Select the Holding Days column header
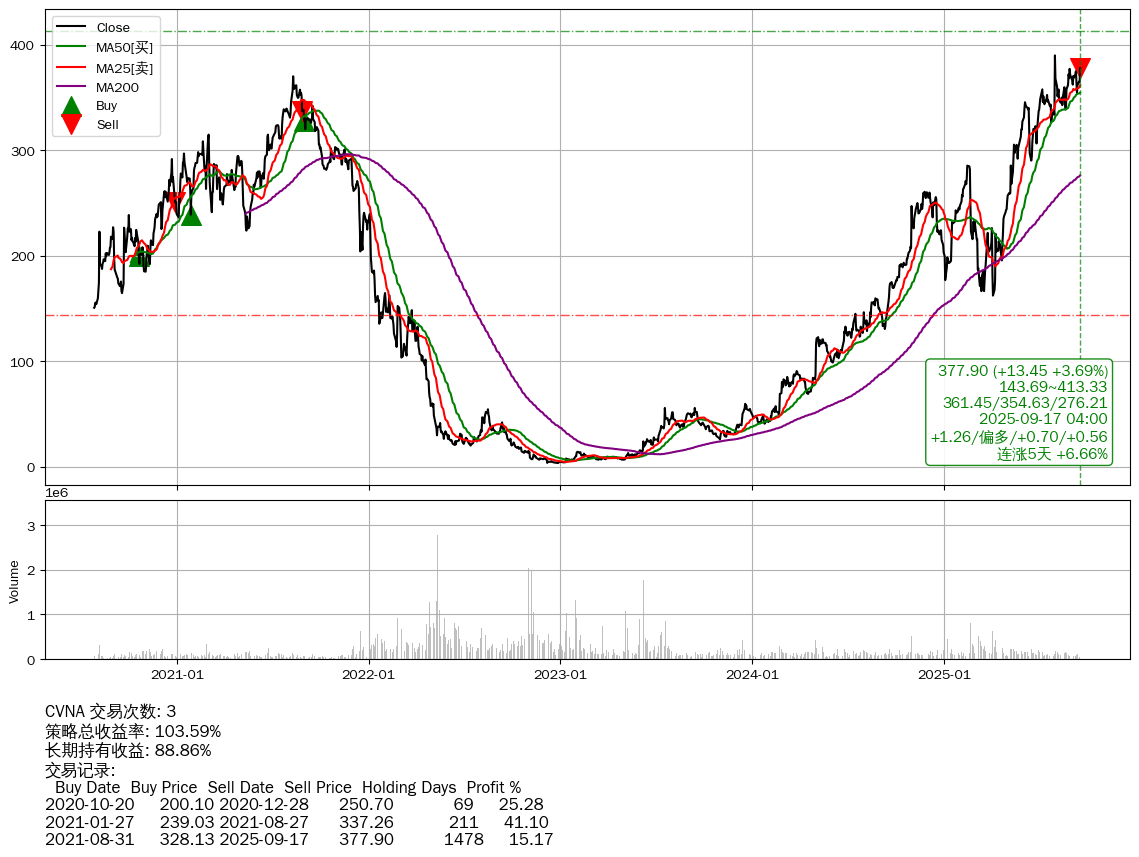This screenshot has height=857, width=1139. pos(408,788)
